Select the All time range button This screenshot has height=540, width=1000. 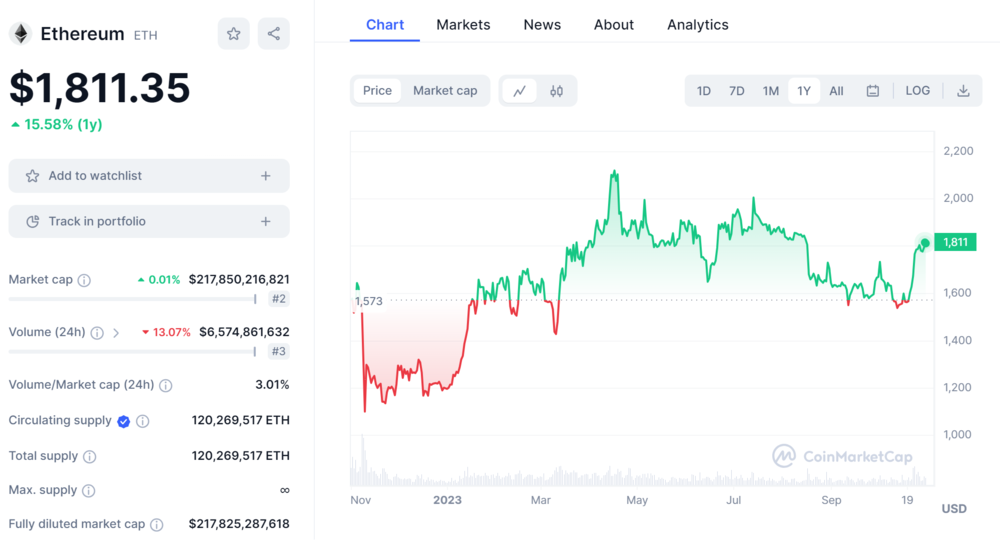[x=836, y=91]
